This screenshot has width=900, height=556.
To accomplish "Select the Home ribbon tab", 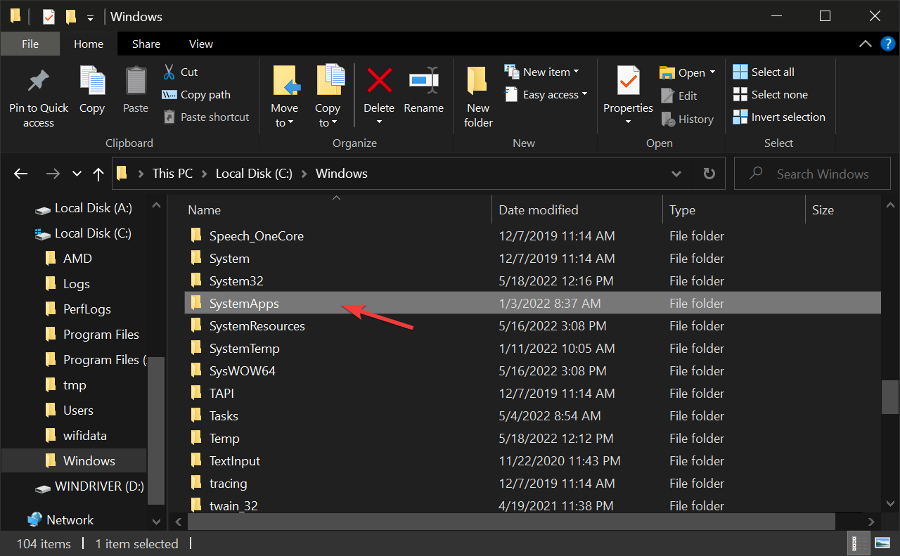I will 88,44.
